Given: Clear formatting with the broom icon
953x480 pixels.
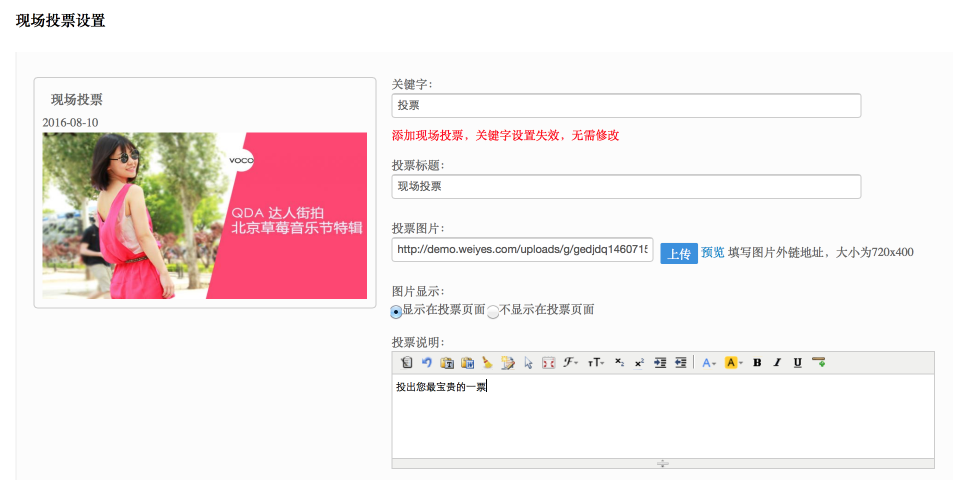Looking at the screenshot, I should pyautogui.click(x=487, y=363).
